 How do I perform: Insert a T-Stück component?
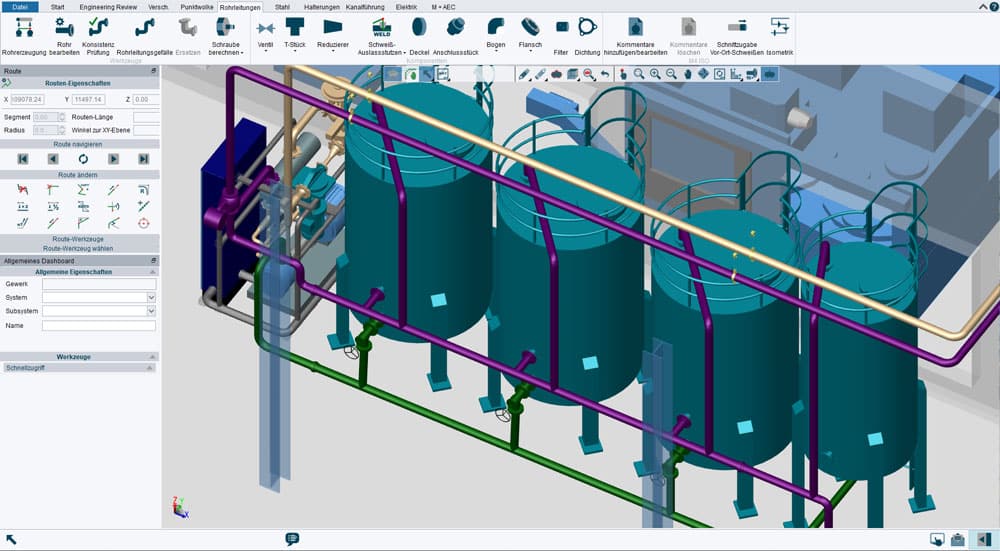(295, 35)
